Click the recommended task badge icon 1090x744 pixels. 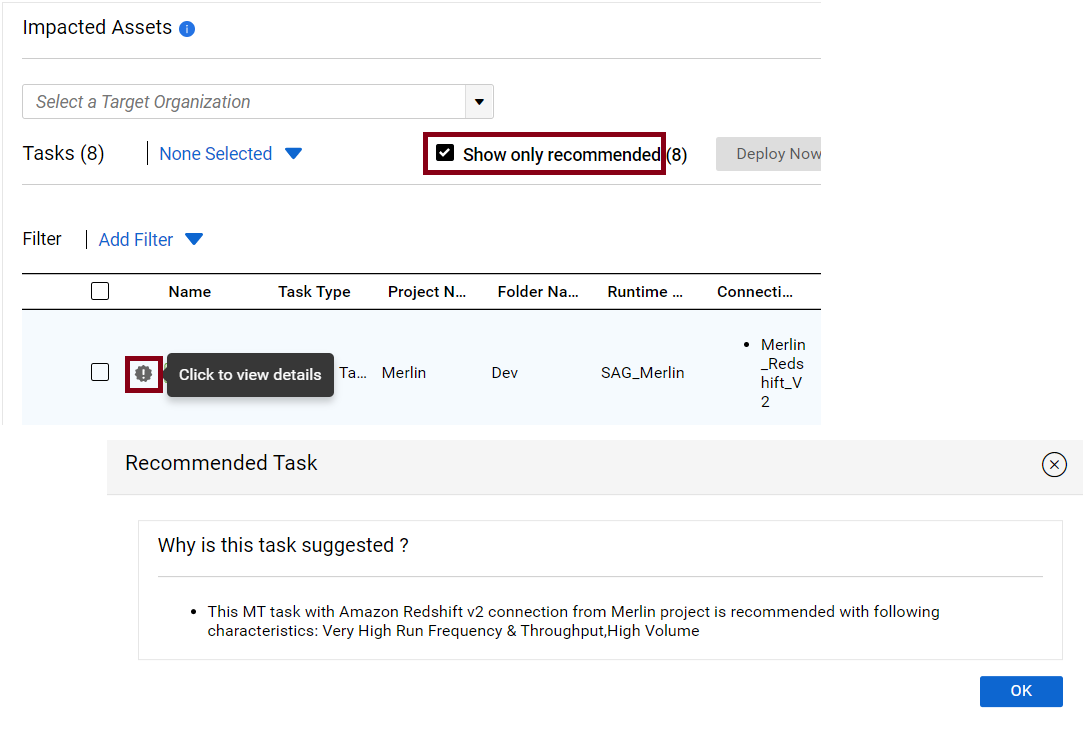143,374
